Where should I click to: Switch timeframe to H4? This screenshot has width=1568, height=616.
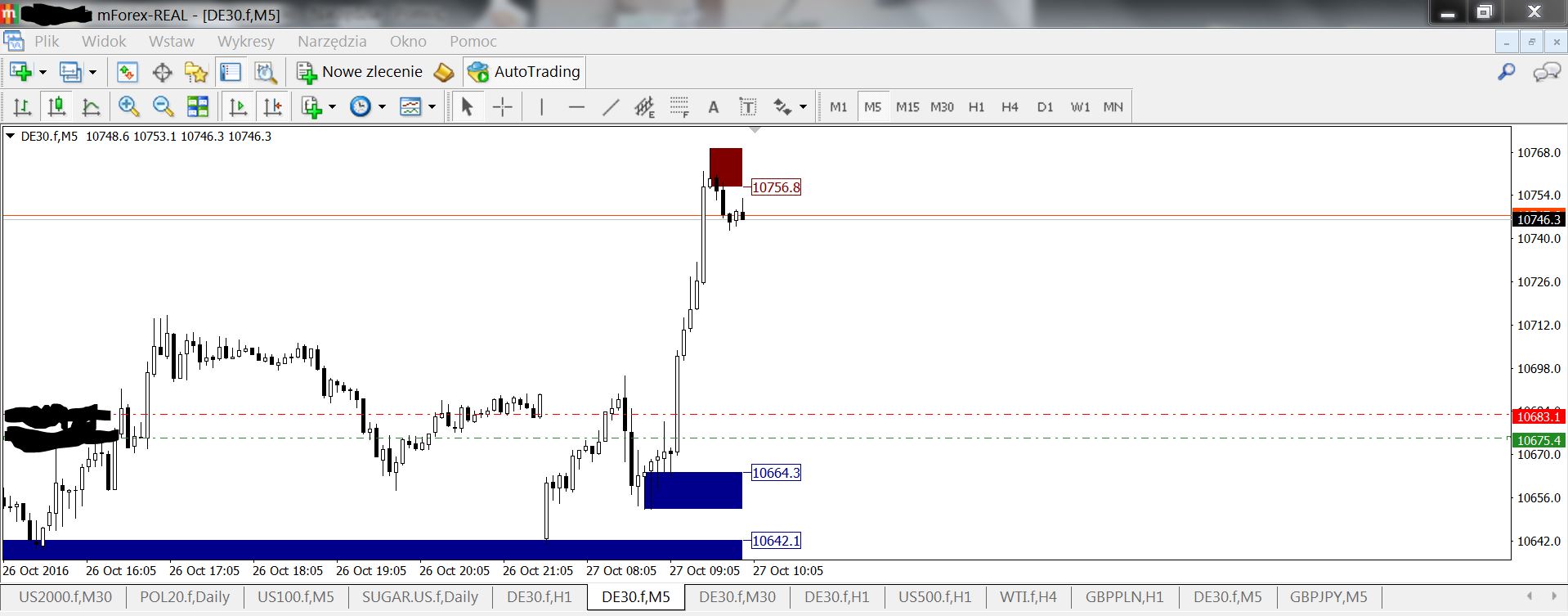1010,106
